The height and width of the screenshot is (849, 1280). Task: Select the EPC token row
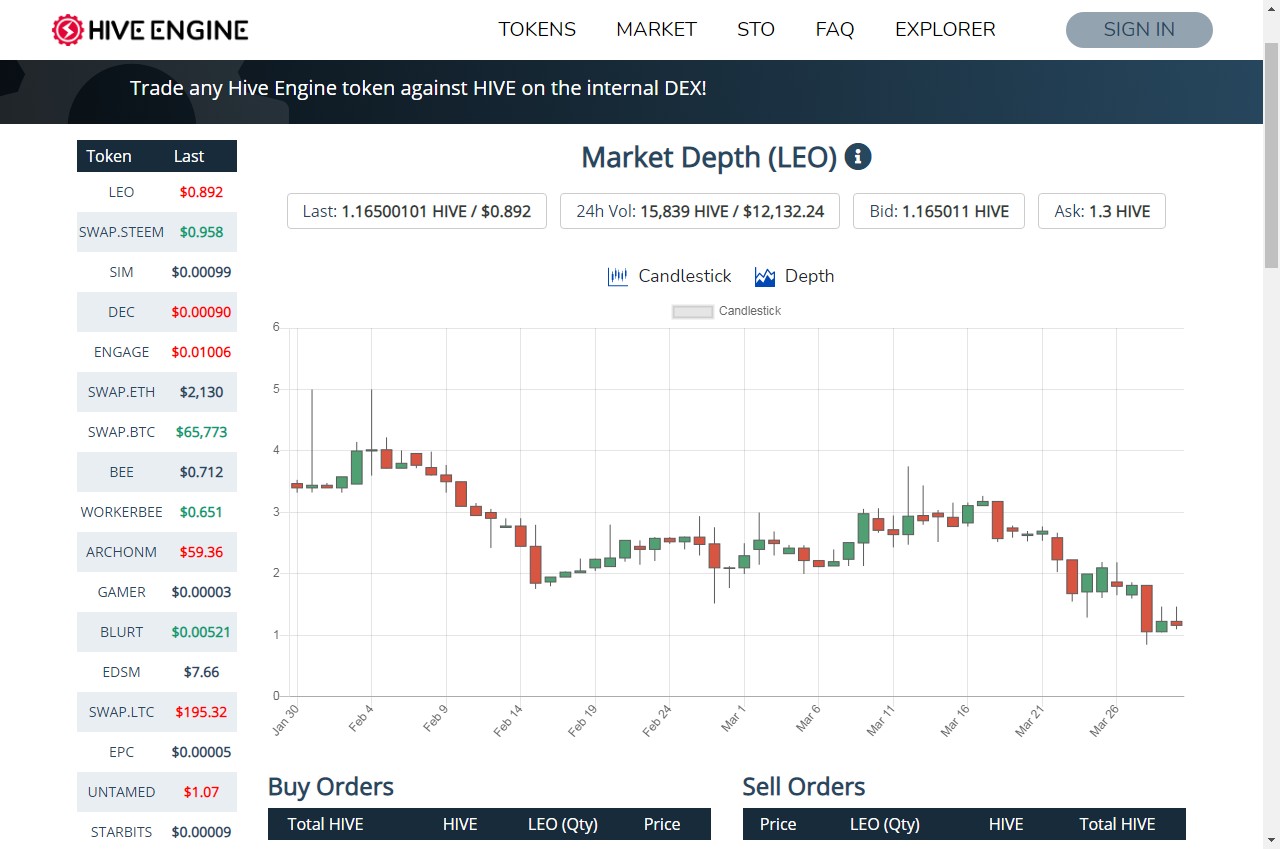[x=157, y=752]
